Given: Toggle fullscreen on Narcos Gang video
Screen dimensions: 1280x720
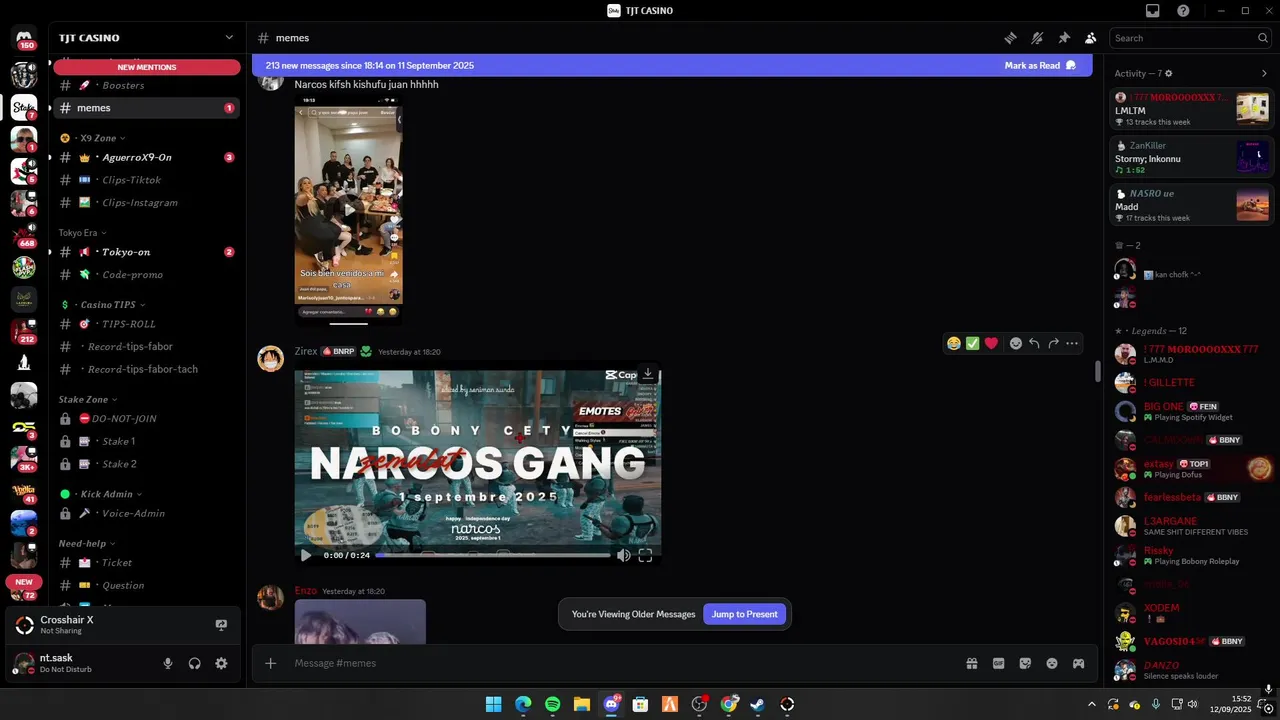Looking at the screenshot, I should click(645, 555).
